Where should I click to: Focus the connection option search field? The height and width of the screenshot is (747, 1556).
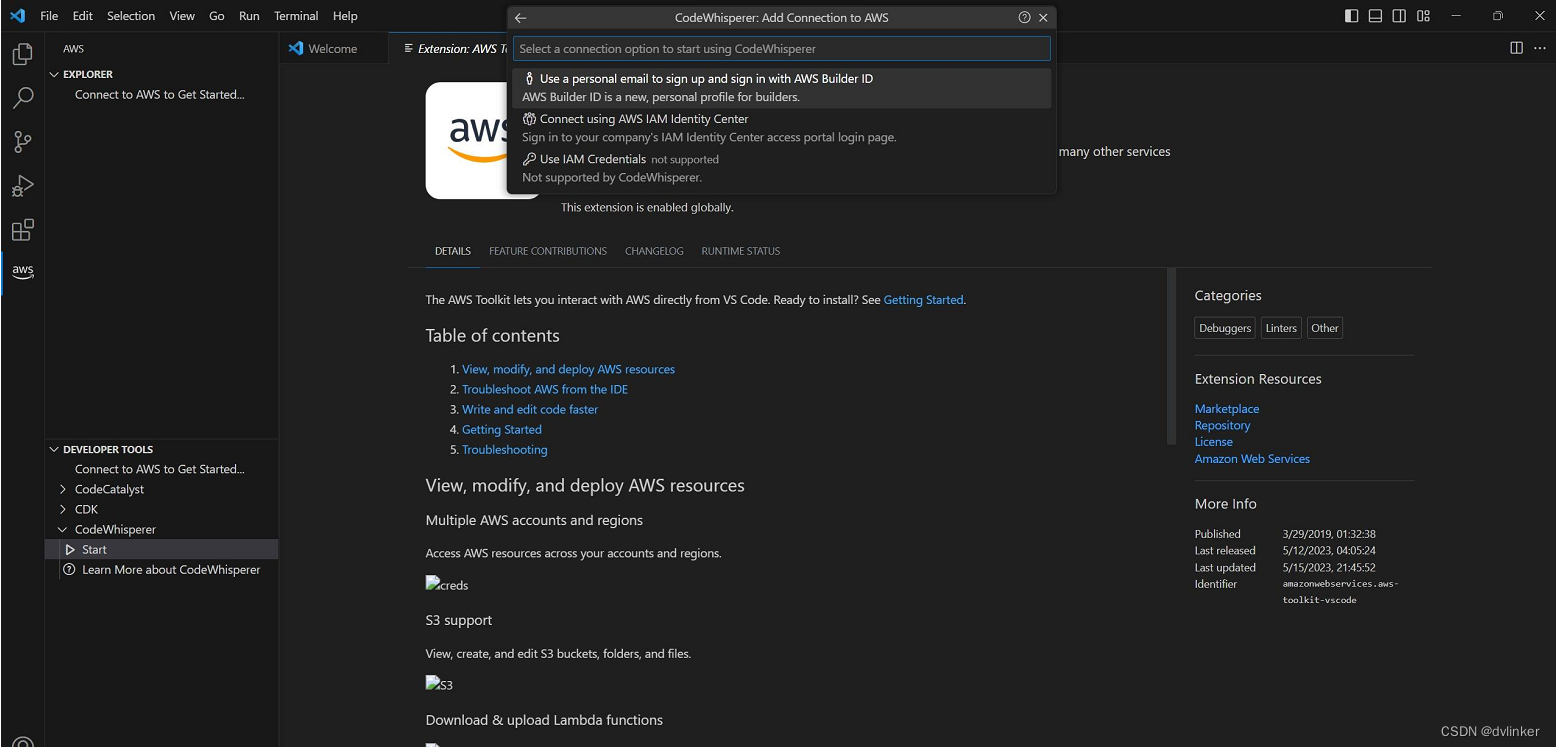(x=781, y=48)
